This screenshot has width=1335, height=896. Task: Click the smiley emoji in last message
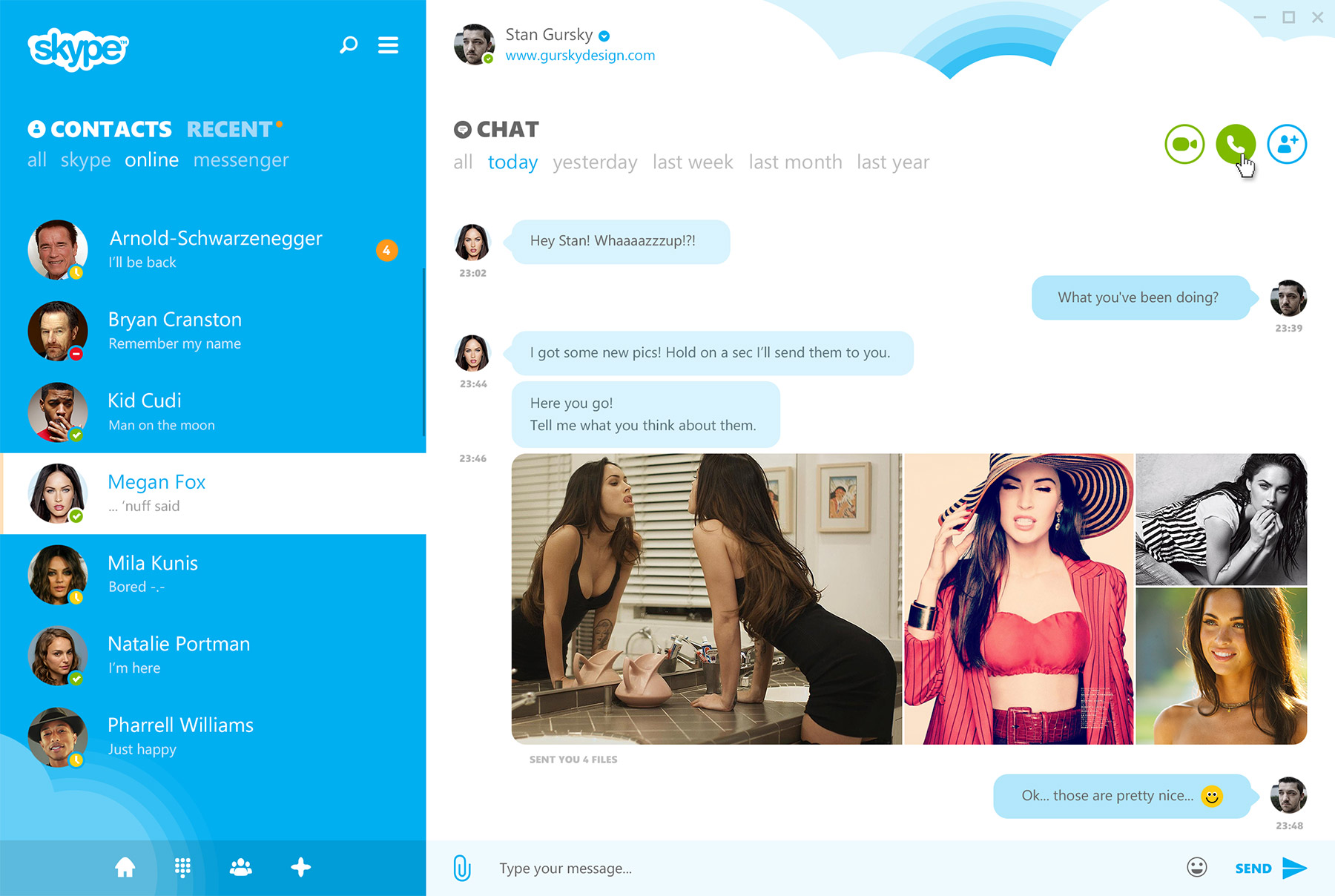[x=1212, y=796]
